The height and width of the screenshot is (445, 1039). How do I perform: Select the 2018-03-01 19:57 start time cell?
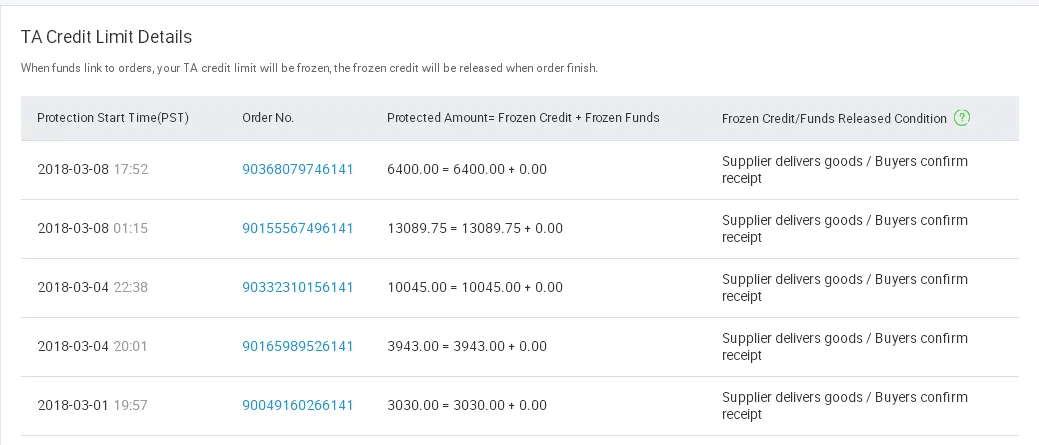coord(92,405)
